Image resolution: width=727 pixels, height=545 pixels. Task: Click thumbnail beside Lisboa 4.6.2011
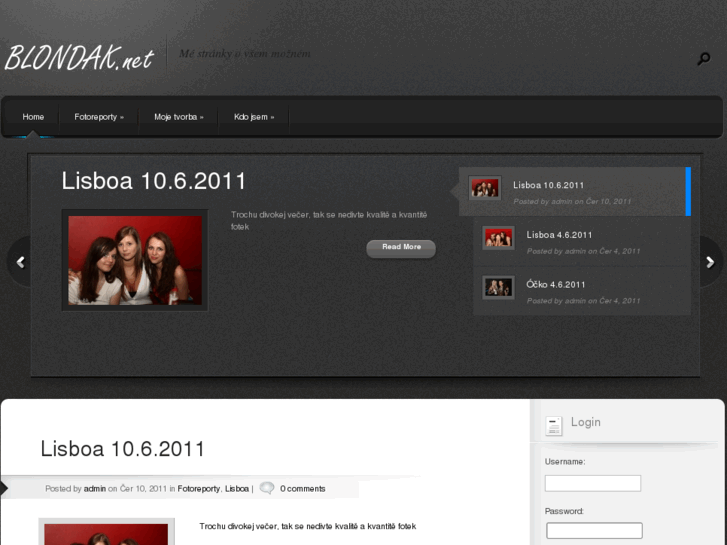(498, 238)
